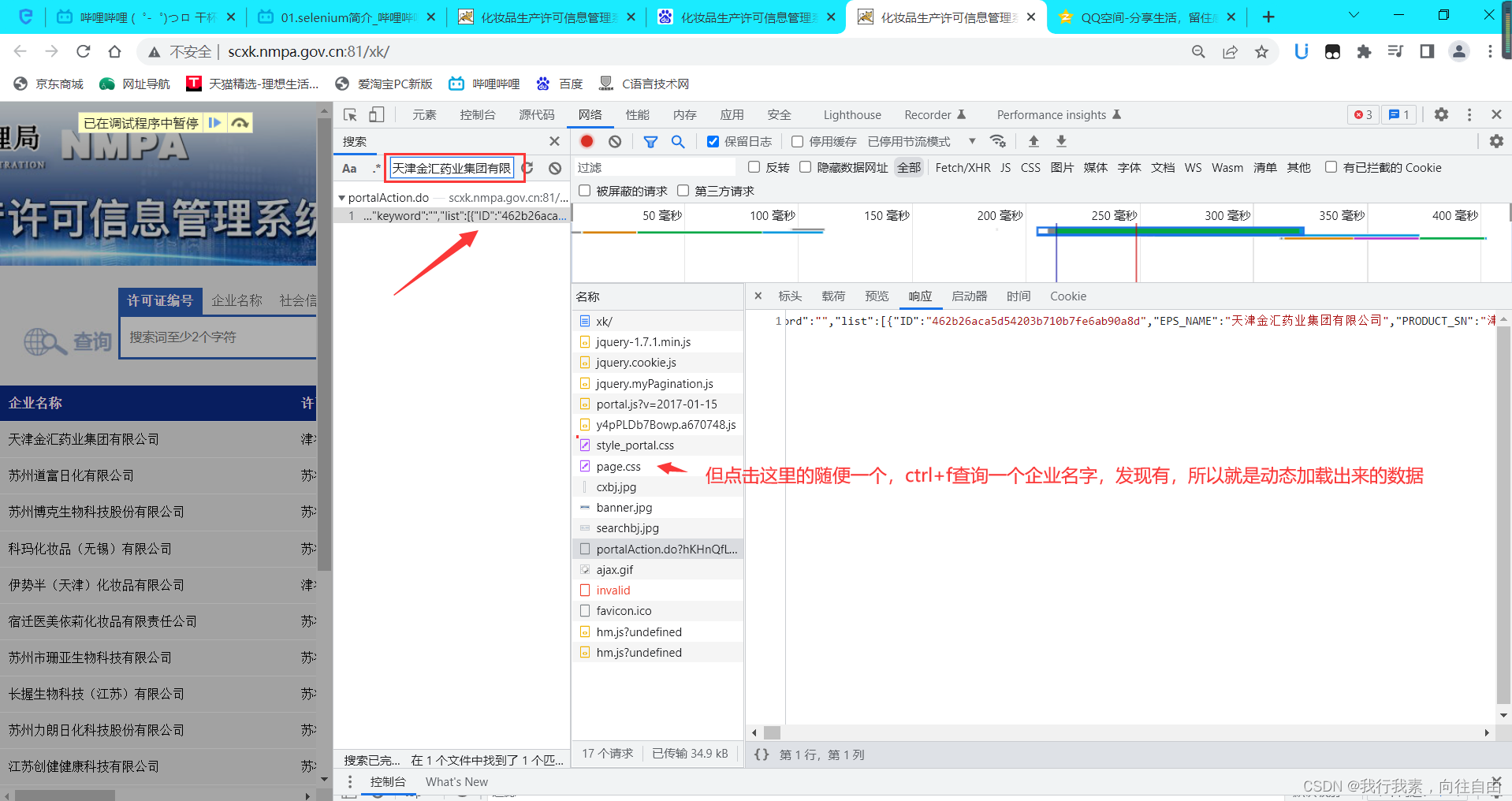Image resolution: width=1512 pixels, height=801 pixels.
Task: Check the 反转 filter checkbox
Action: (754, 167)
